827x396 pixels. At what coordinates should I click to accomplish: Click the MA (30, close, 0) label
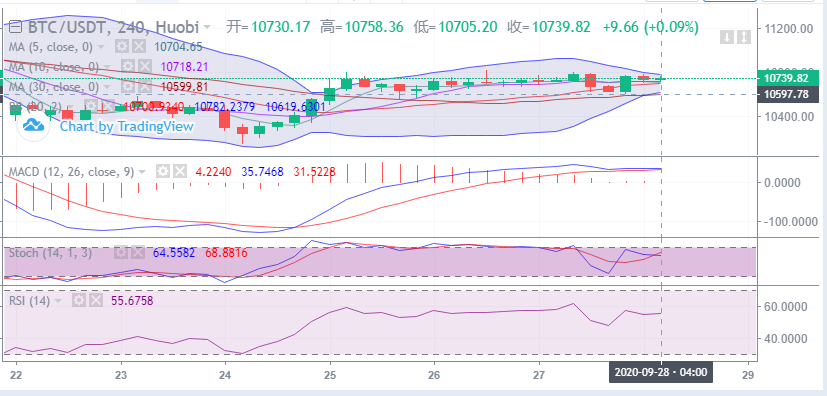point(53,86)
